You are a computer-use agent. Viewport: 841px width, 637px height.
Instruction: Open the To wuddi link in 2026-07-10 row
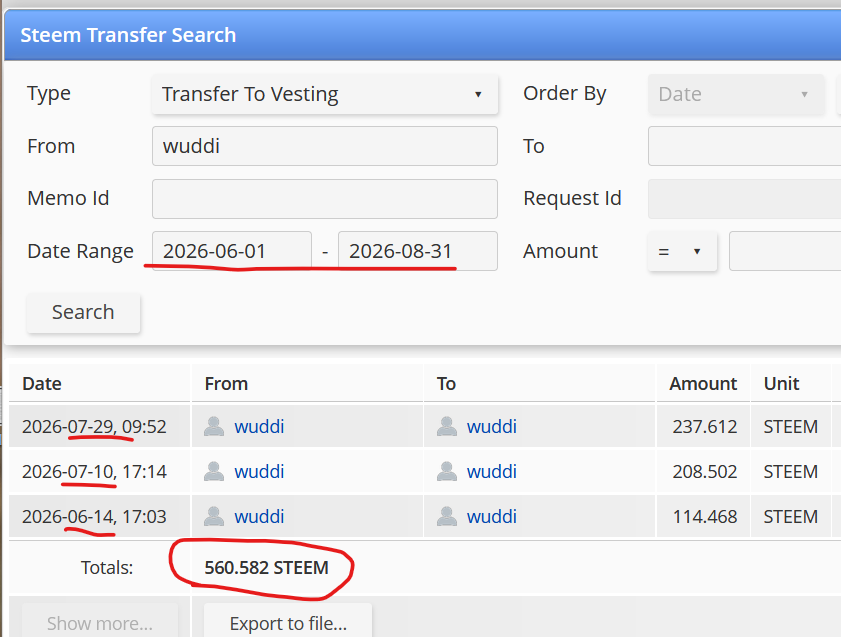point(491,472)
